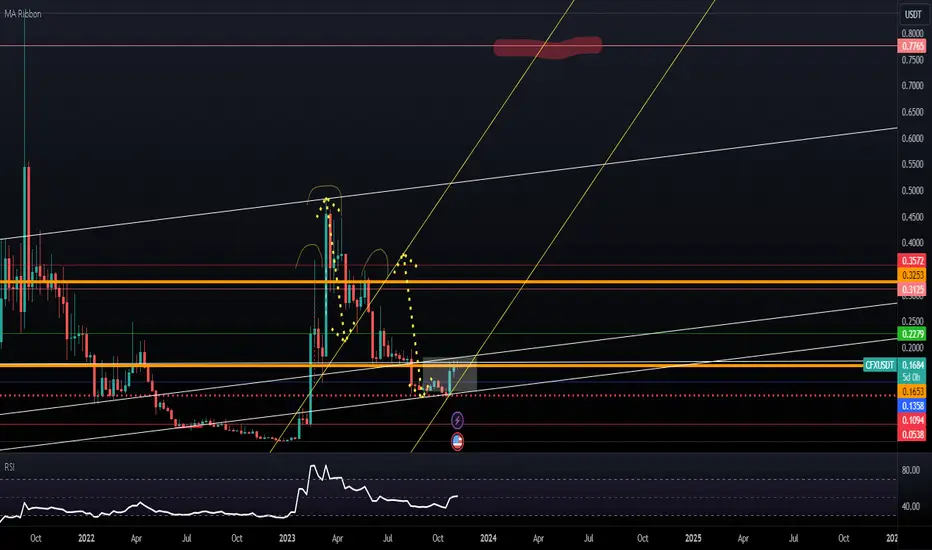Select the MA Ribbon indicator label

pyautogui.click(x=23, y=14)
